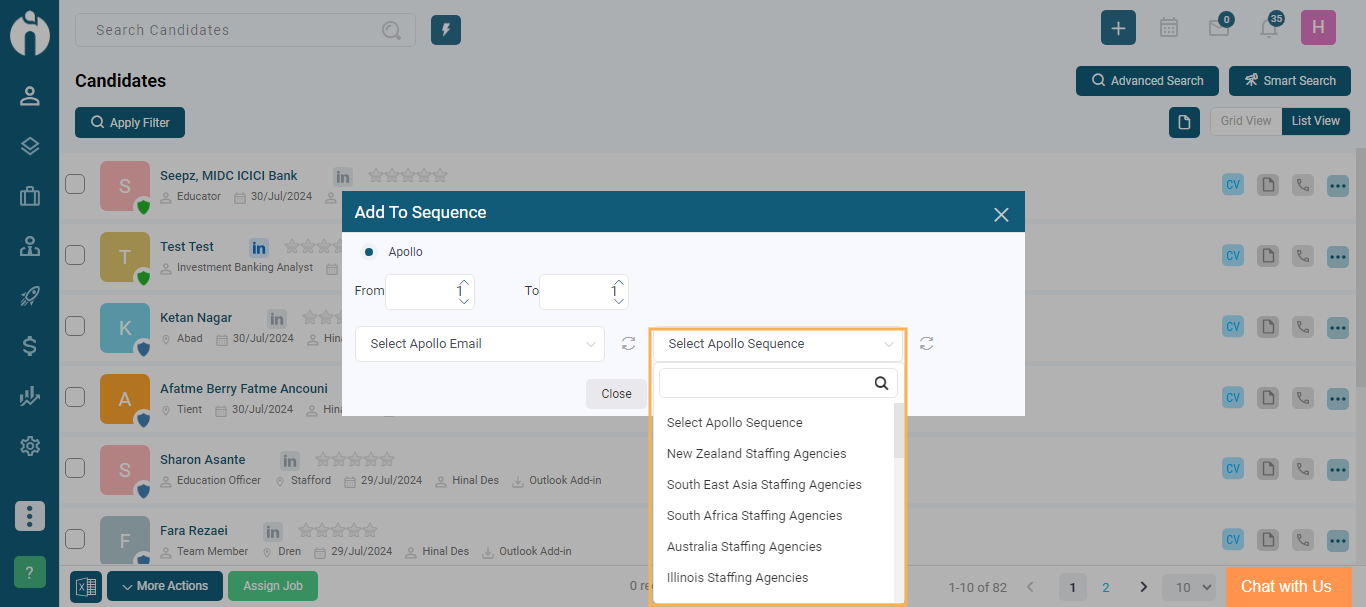Click the refresh icon beside Select Apollo Sequence
This screenshot has width=1366, height=607.
(927, 344)
